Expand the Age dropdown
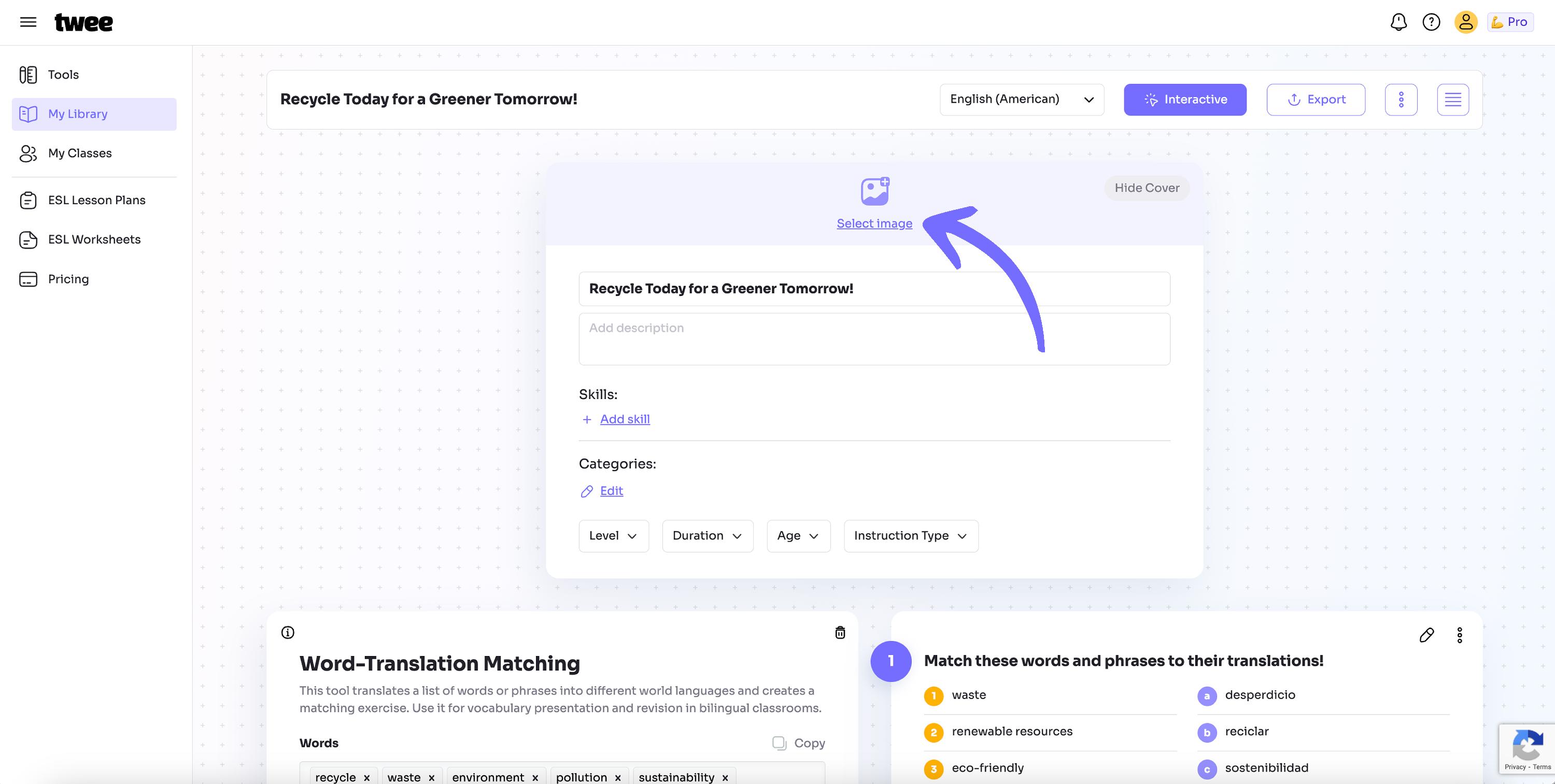Screen dimensions: 1555x784 coord(798,536)
